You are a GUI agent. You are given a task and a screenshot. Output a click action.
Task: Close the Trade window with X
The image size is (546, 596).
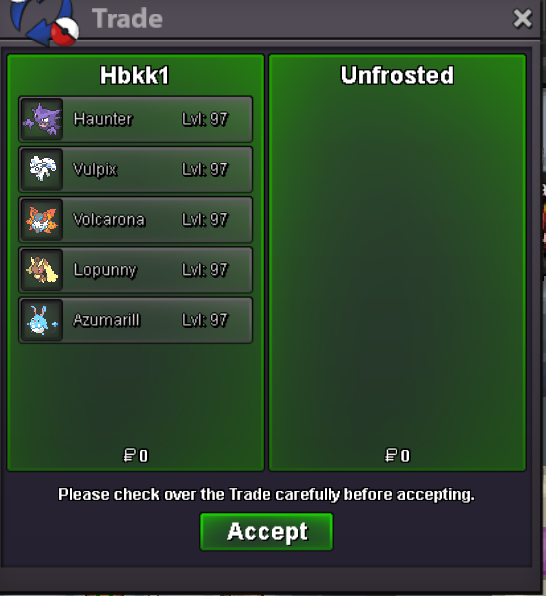522,19
